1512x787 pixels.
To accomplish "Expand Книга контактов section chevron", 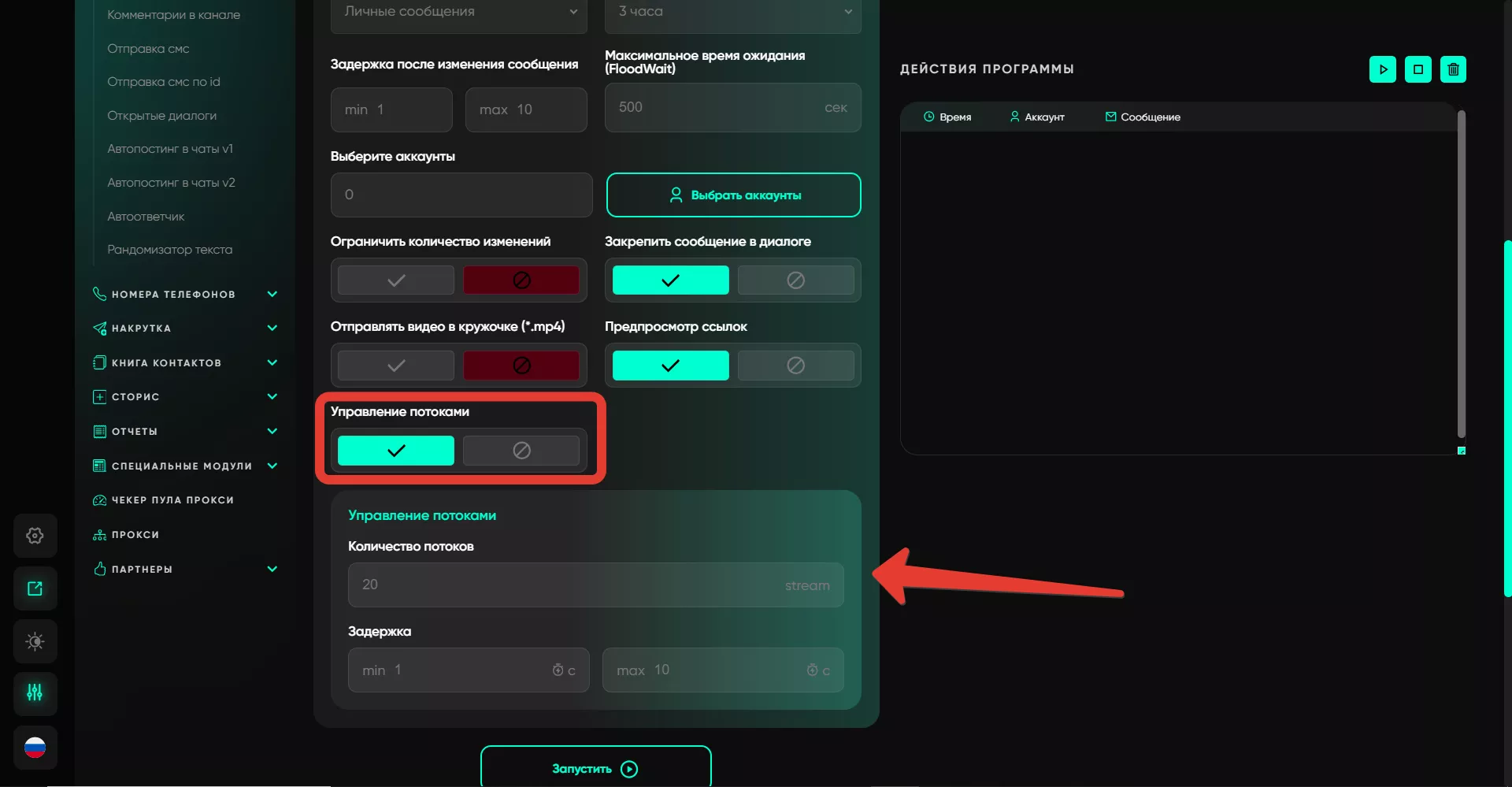I will click(272, 362).
